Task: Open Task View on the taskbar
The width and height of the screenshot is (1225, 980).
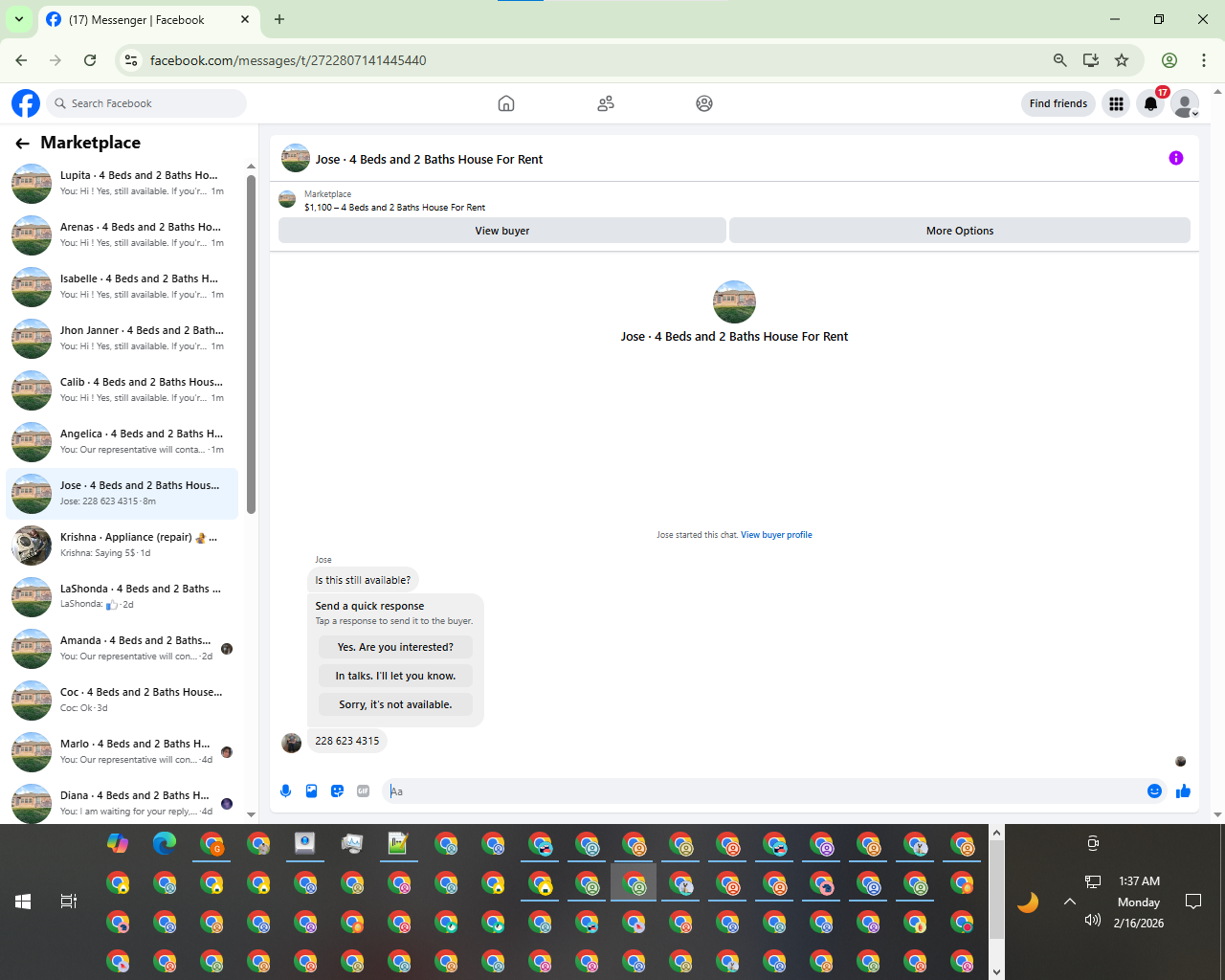Action: pos(68,902)
